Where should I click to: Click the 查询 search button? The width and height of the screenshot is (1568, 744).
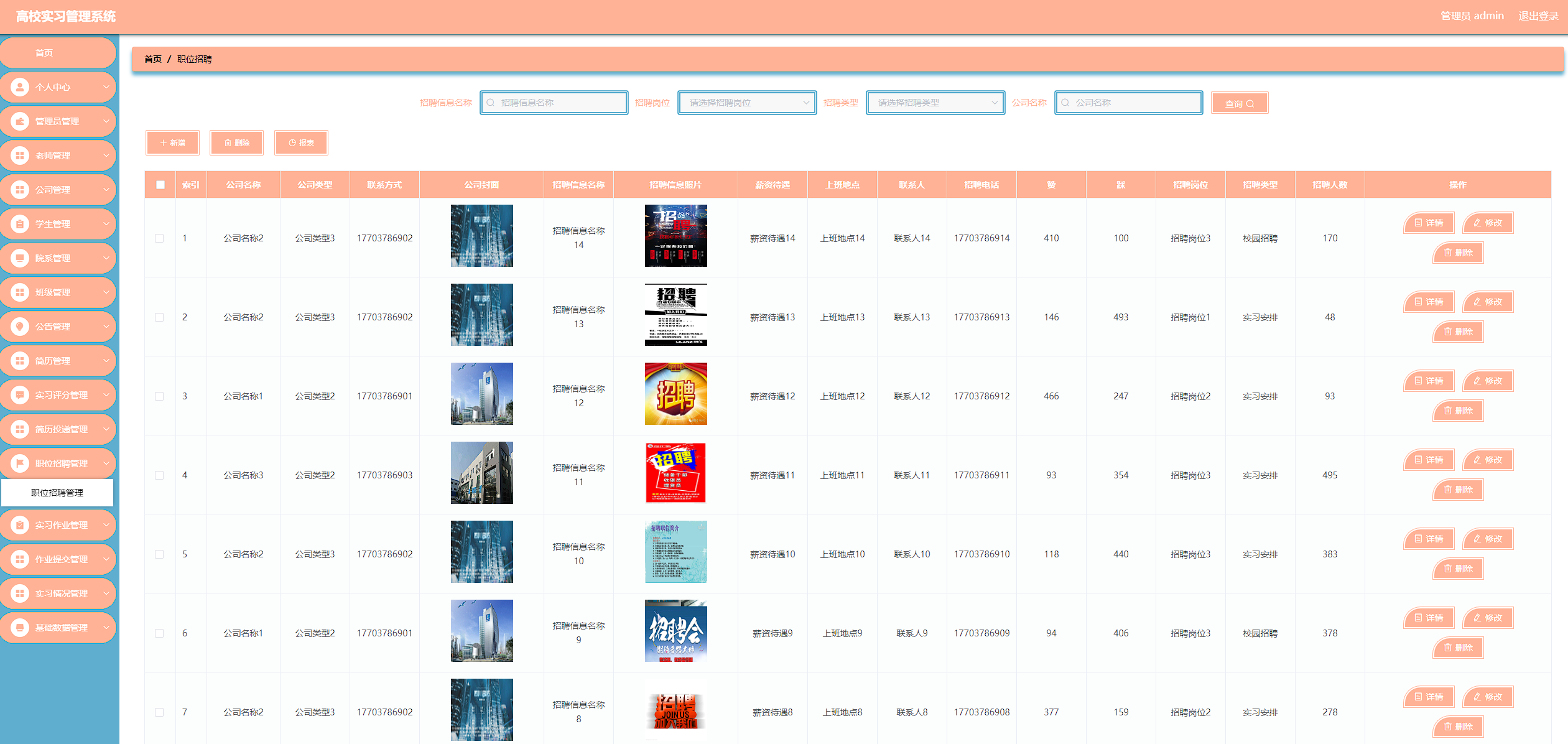point(1238,103)
